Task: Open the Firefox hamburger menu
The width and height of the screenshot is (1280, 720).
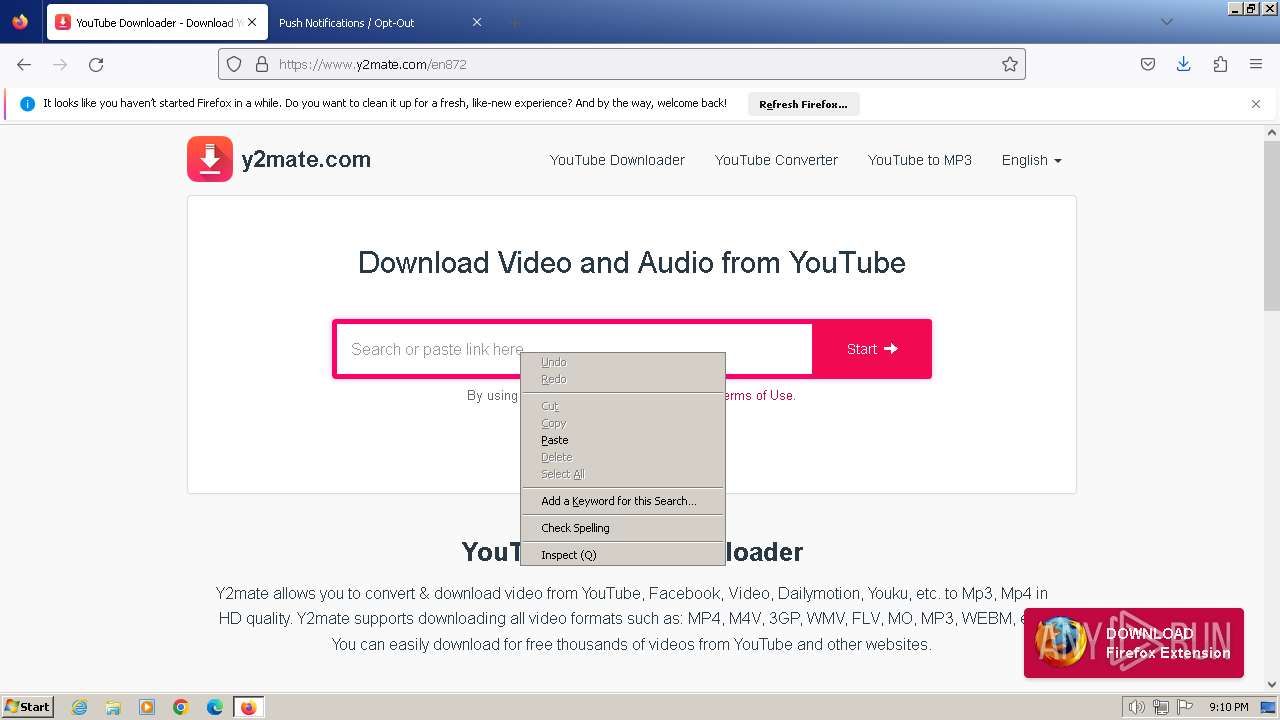Action: [1256, 64]
